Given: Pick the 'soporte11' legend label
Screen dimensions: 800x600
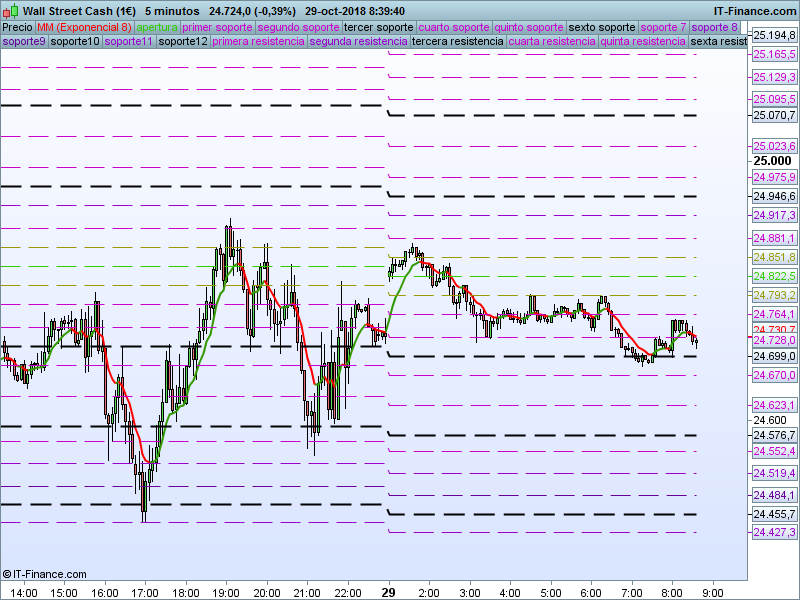Looking at the screenshot, I should pyautogui.click(x=129, y=41).
